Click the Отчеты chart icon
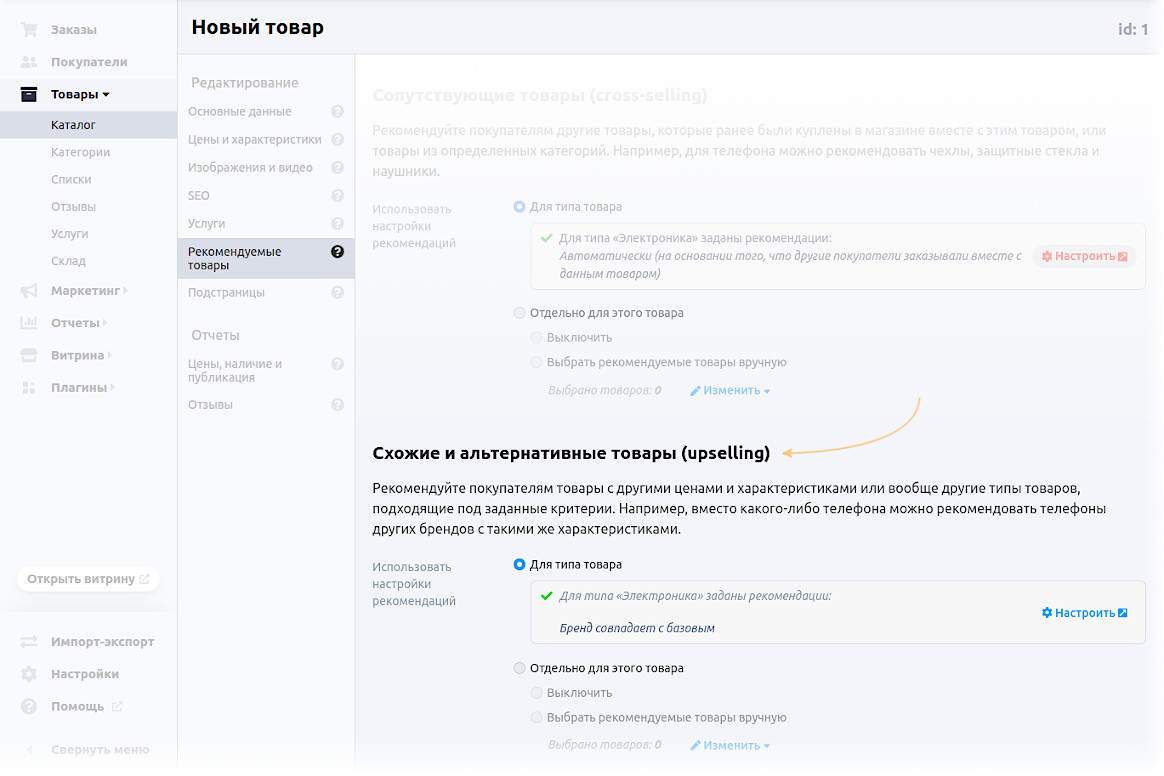Screen dimensions: 1164x776 click(29, 323)
